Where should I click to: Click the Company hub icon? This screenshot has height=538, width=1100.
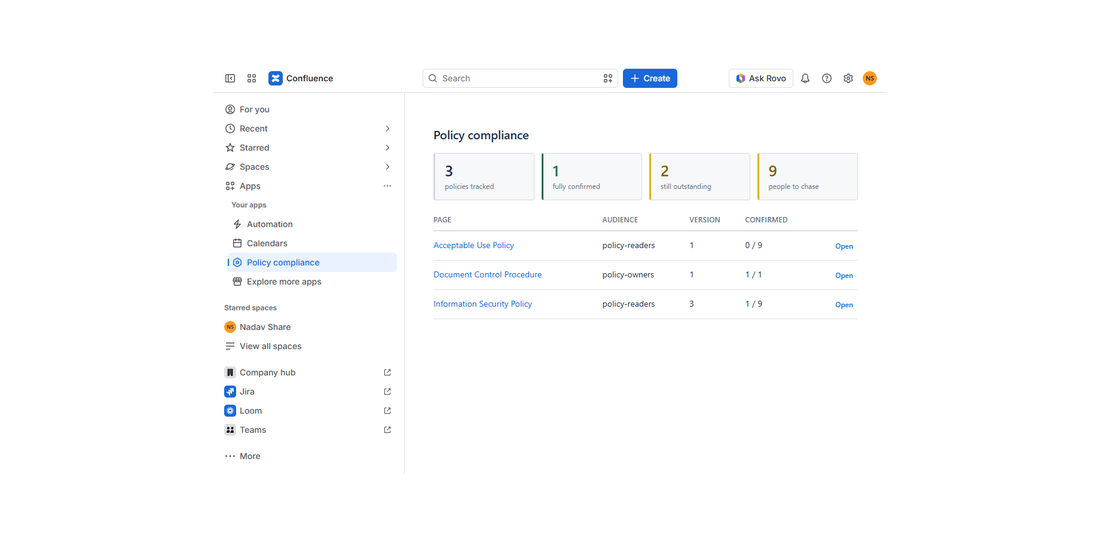pos(229,372)
